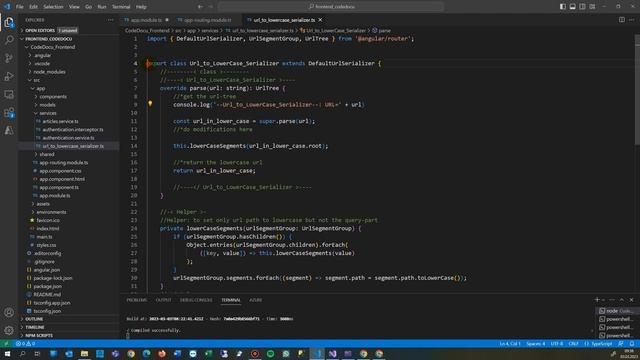Open the Accounts menu icon
This screenshot has width=640, height=360.
(x=9, y=312)
